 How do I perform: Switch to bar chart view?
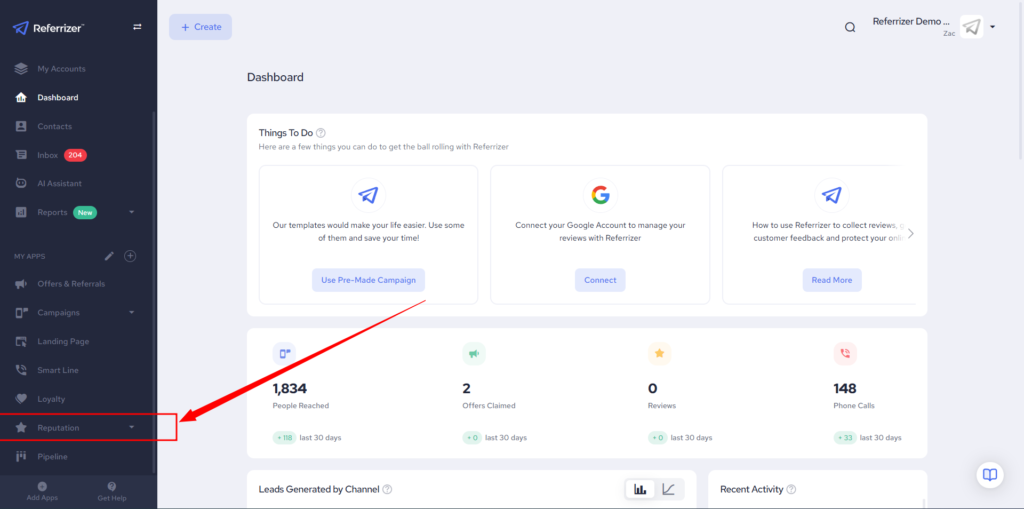(640, 489)
